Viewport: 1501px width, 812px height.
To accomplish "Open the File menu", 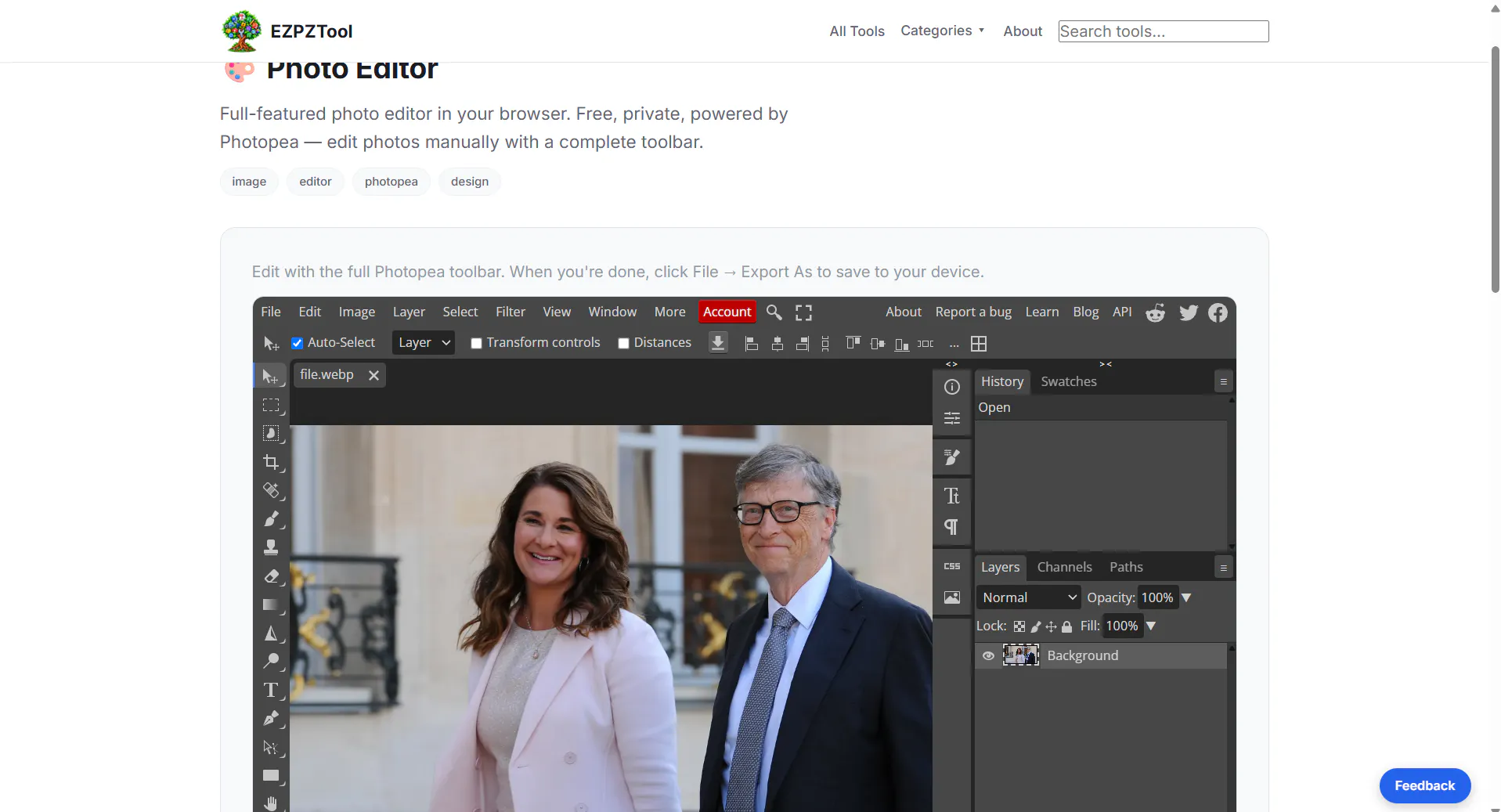I will click(271, 312).
